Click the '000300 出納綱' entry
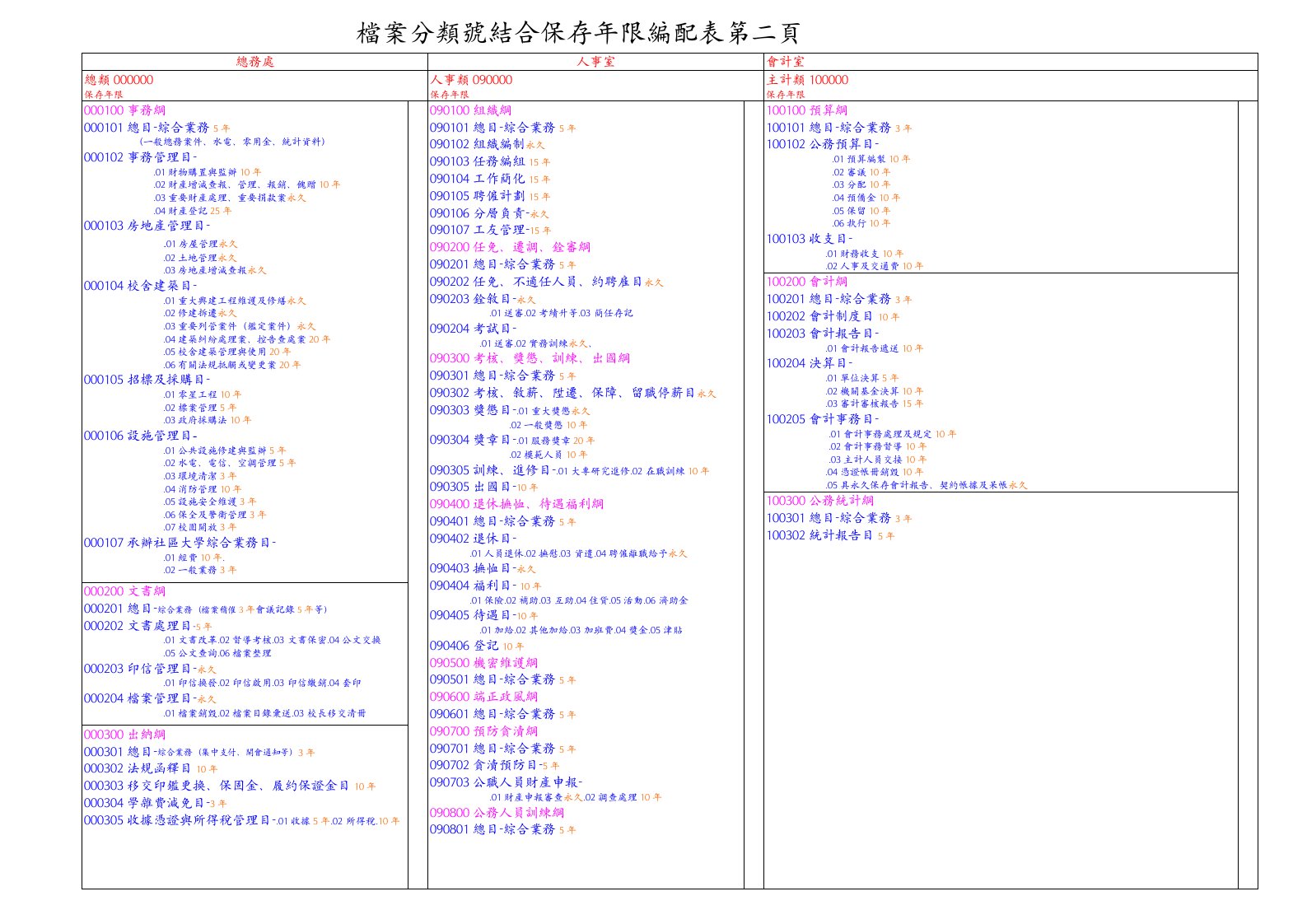This screenshot has width=1307, height=924. (124, 735)
